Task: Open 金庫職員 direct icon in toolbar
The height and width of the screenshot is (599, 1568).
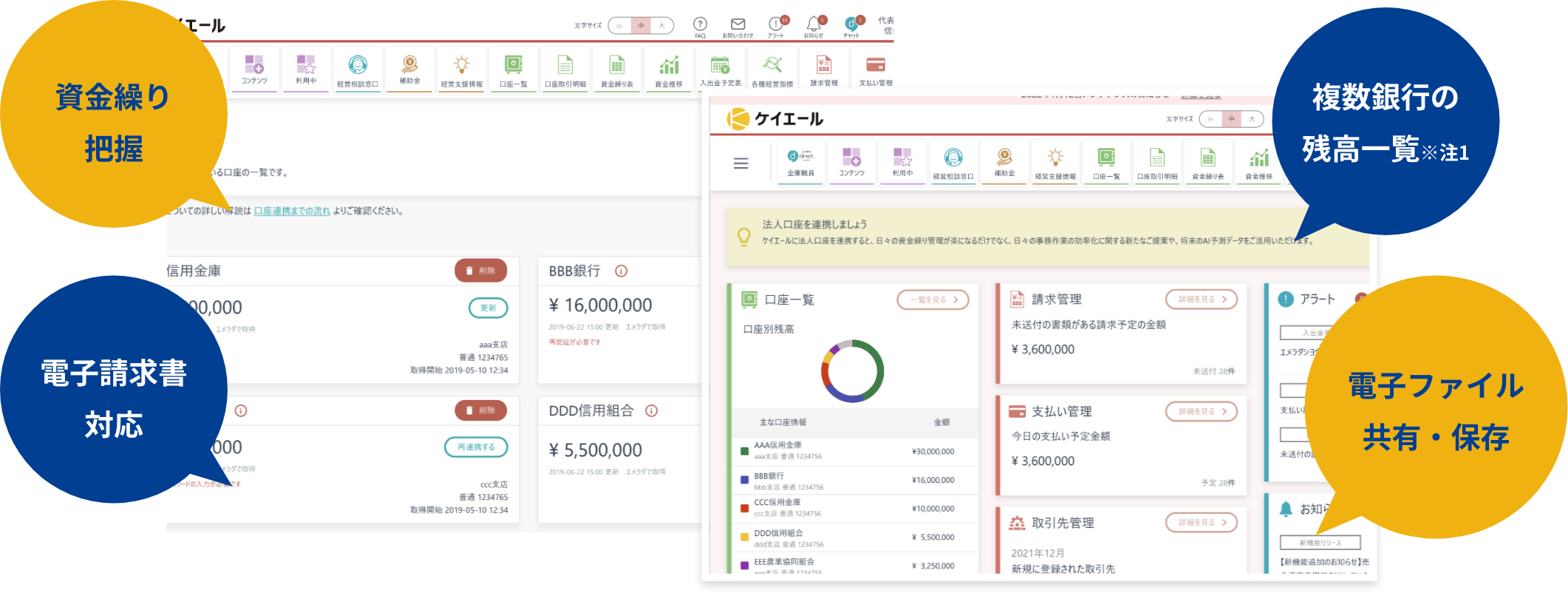Action: [800, 160]
